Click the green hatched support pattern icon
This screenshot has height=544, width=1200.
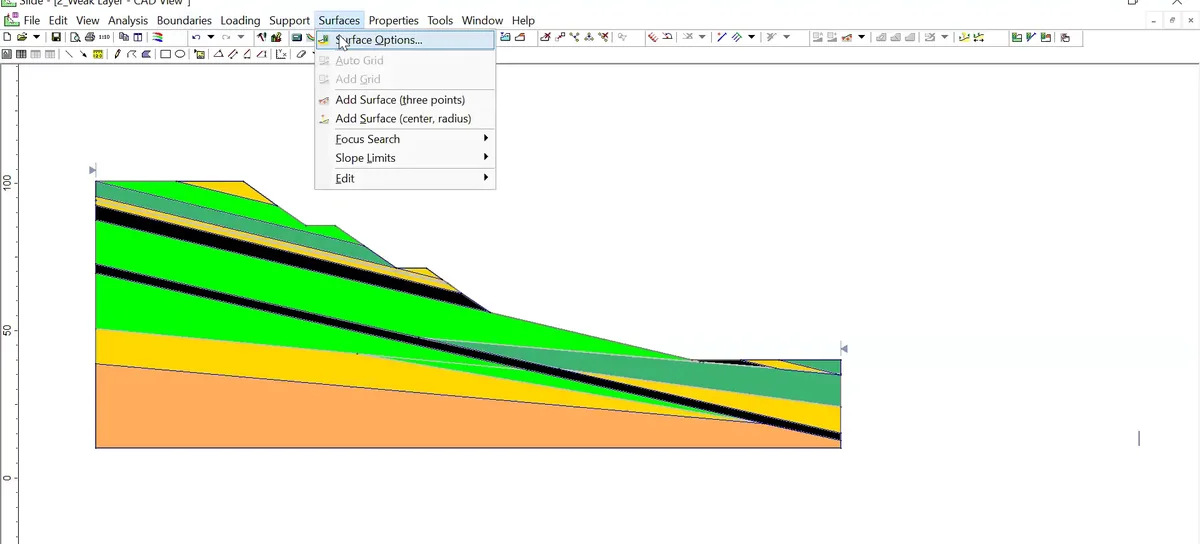coord(737,38)
